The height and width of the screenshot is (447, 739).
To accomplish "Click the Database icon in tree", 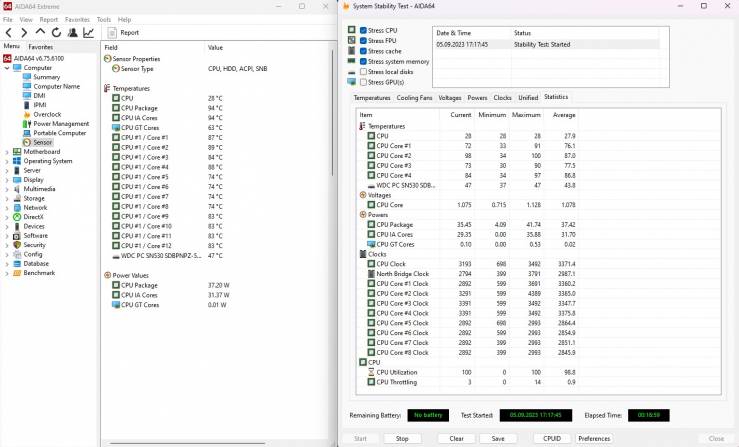I will [x=17, y=264].
